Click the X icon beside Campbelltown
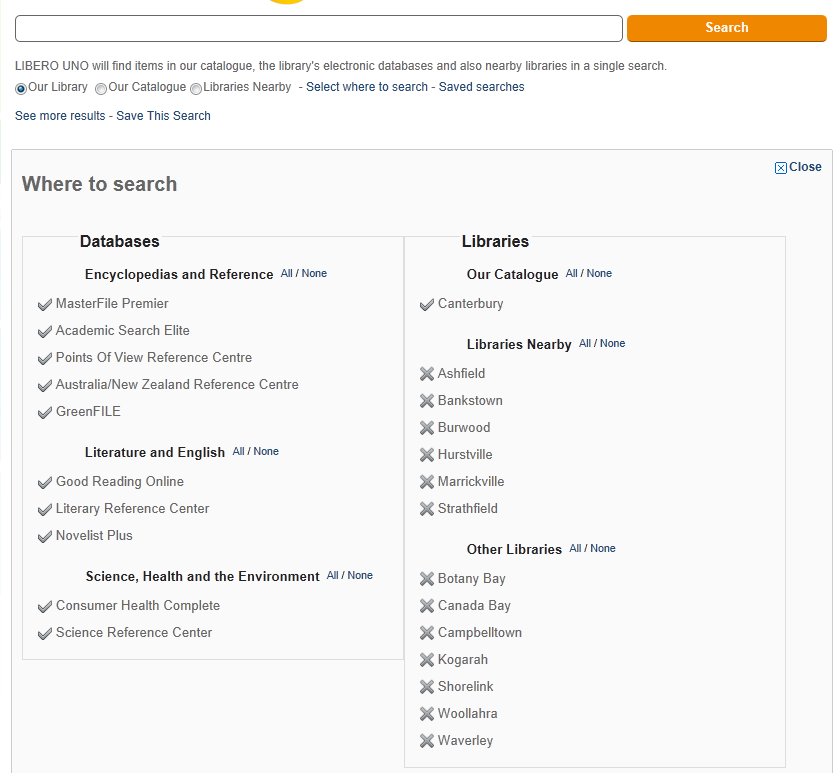 pos(427,633)
